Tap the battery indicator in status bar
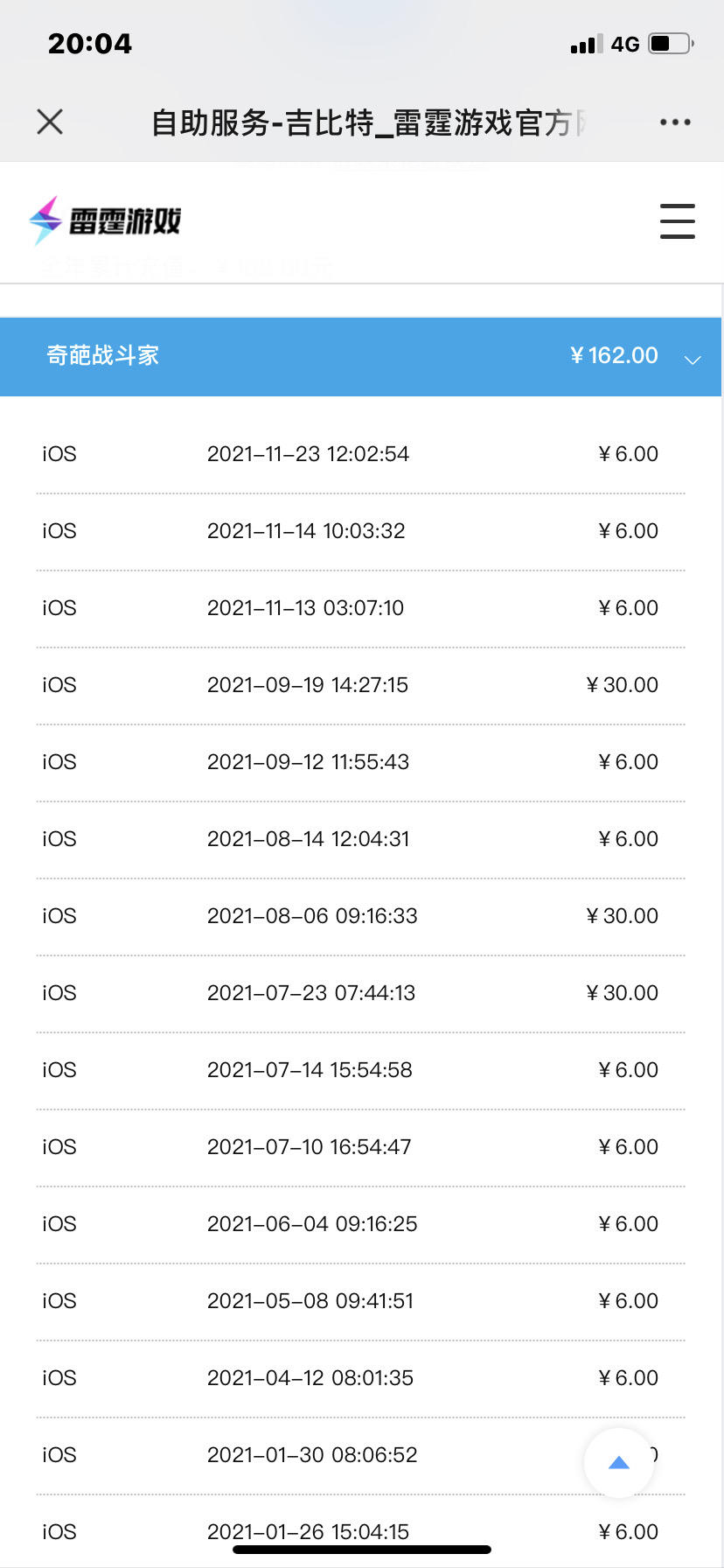 (671, 43)
